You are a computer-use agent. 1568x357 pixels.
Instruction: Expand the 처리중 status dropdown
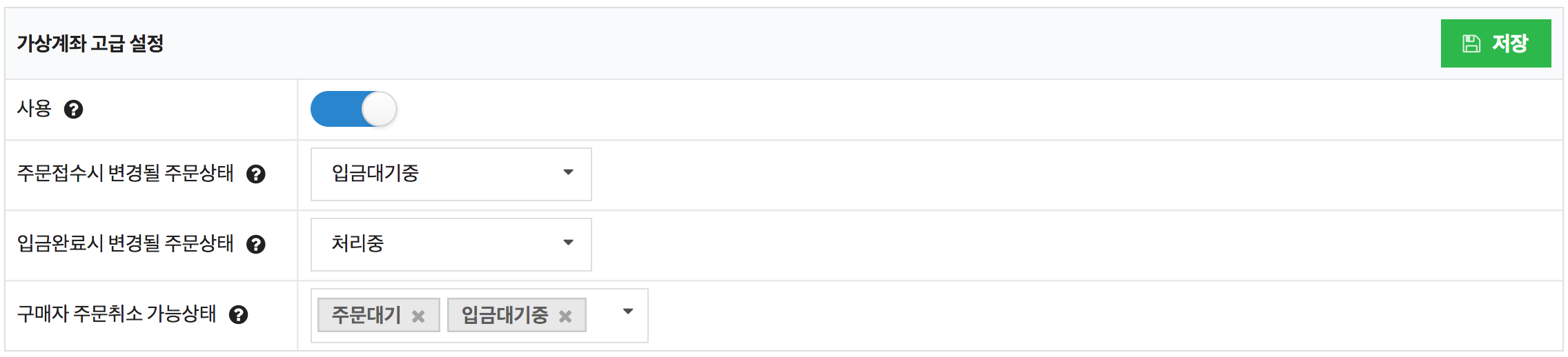click(x=451, y=244)
